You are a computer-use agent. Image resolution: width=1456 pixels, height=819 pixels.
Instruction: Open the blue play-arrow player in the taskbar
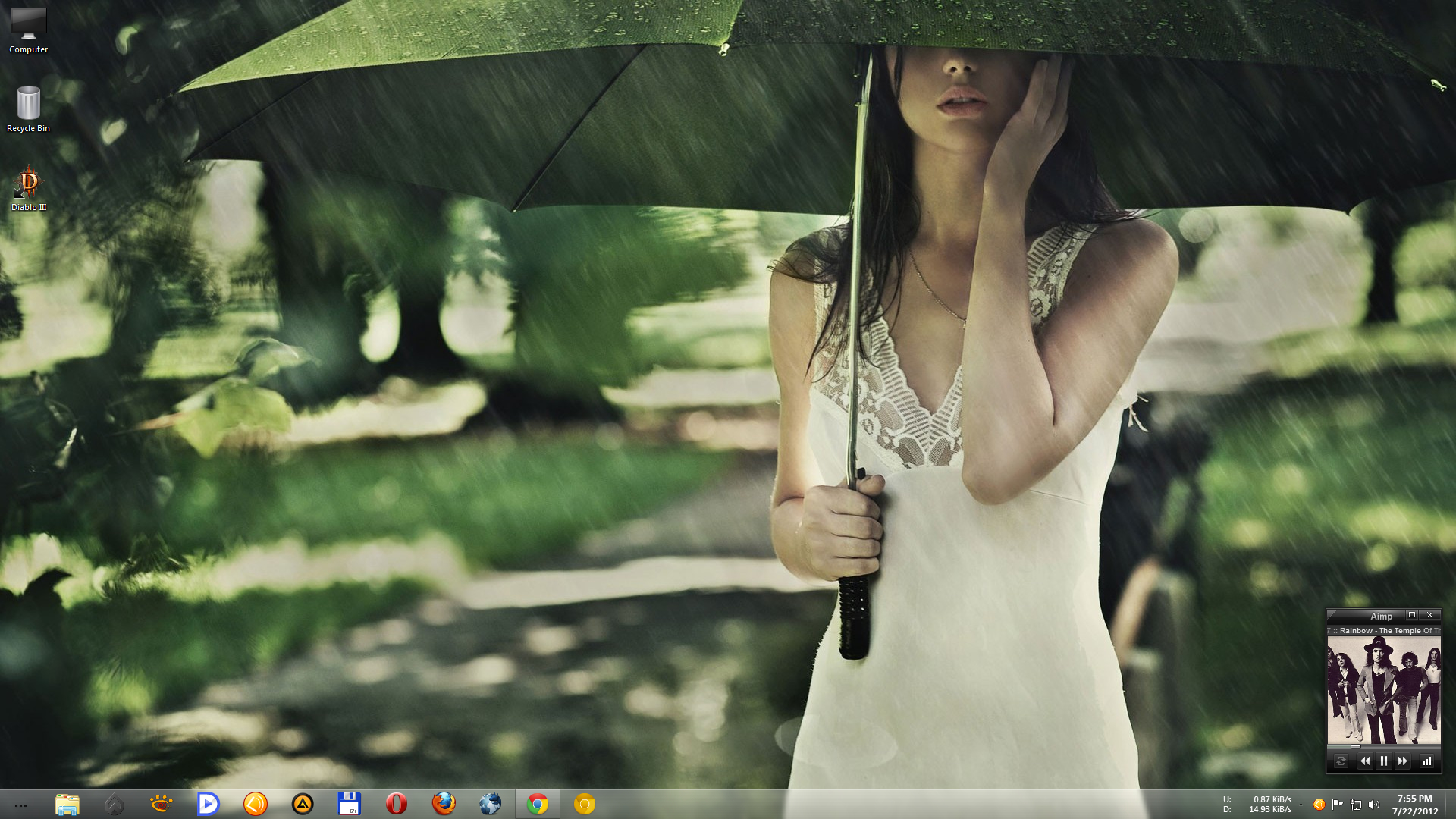pos(208,804)
